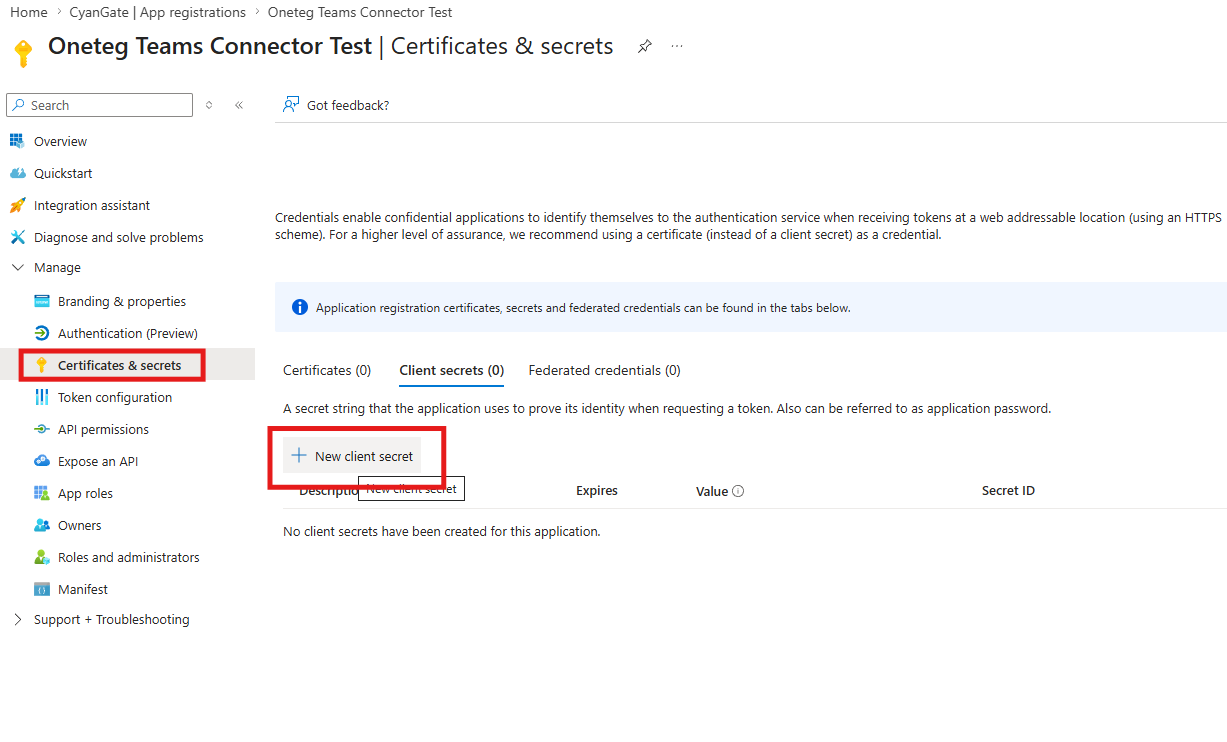The height and width of the screenshot is (742, 1227).
Task: Click in the sidebar Search field
Action: (100, 105)
